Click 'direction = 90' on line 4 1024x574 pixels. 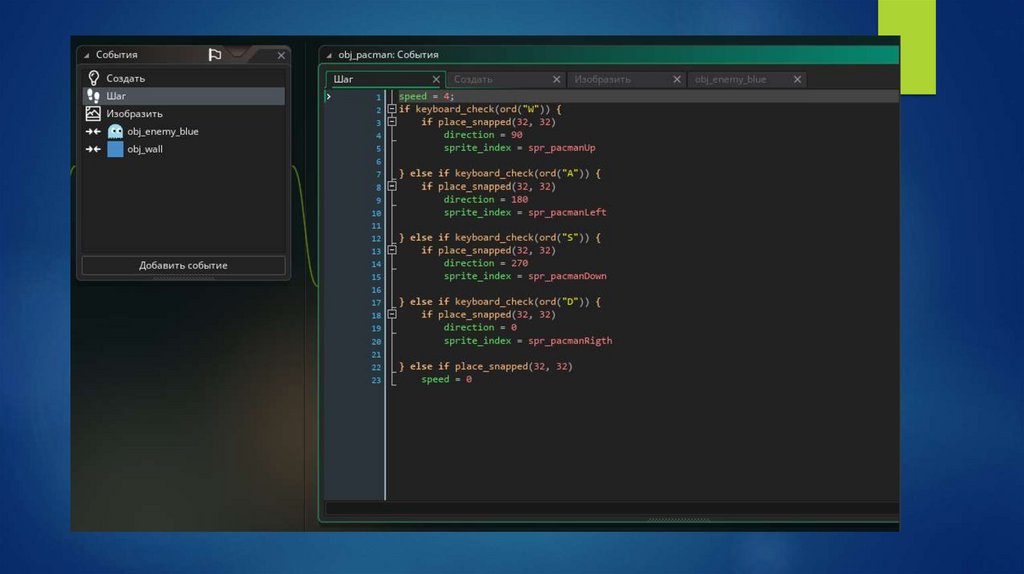click(483, 135)
